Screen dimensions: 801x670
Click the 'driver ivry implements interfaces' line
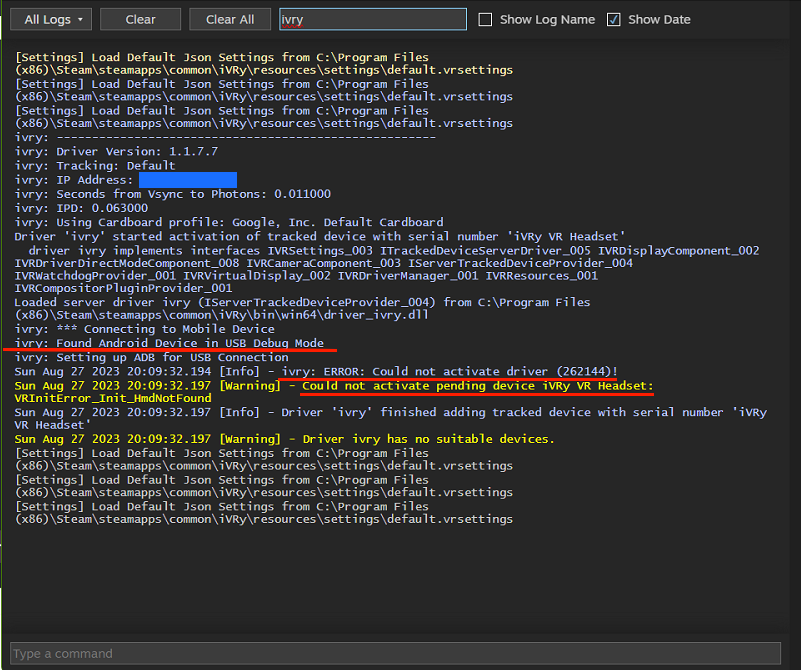(x=387, y=270)
